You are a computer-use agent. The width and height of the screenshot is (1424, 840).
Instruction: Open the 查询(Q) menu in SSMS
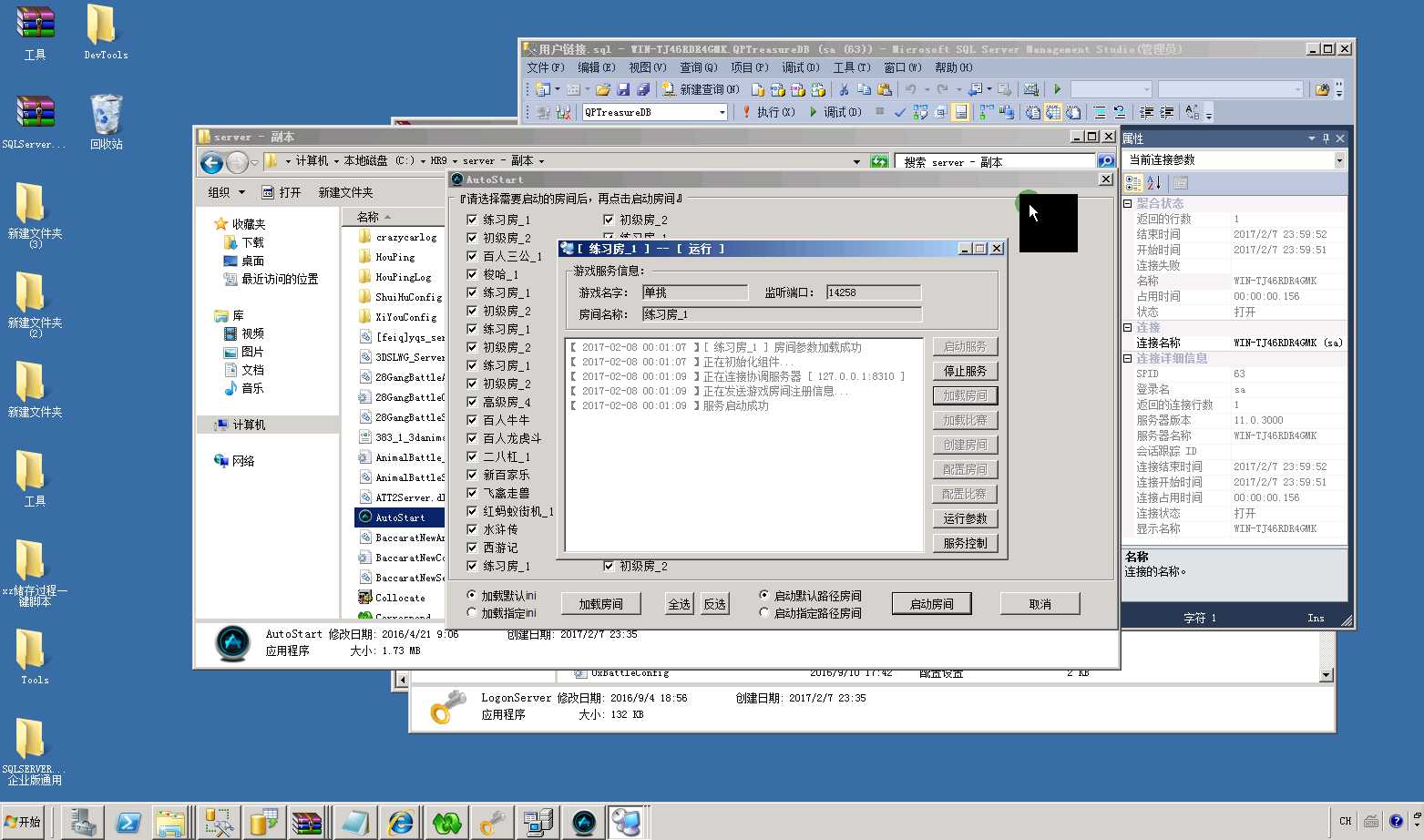[x=699, y=67]
